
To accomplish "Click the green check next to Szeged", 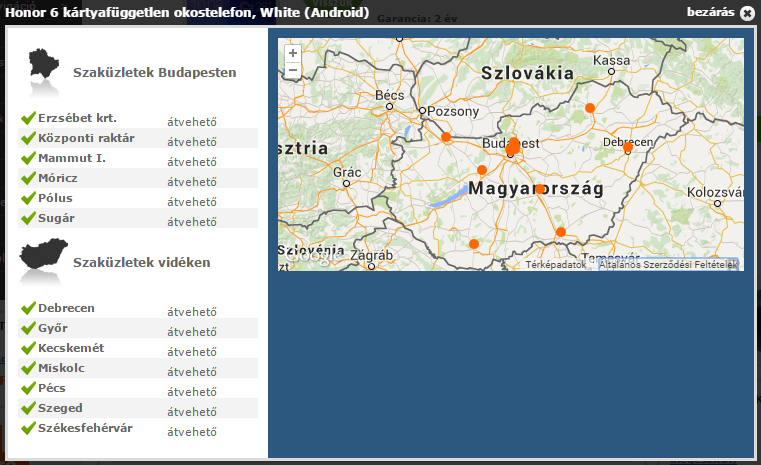I will [29, 407].
